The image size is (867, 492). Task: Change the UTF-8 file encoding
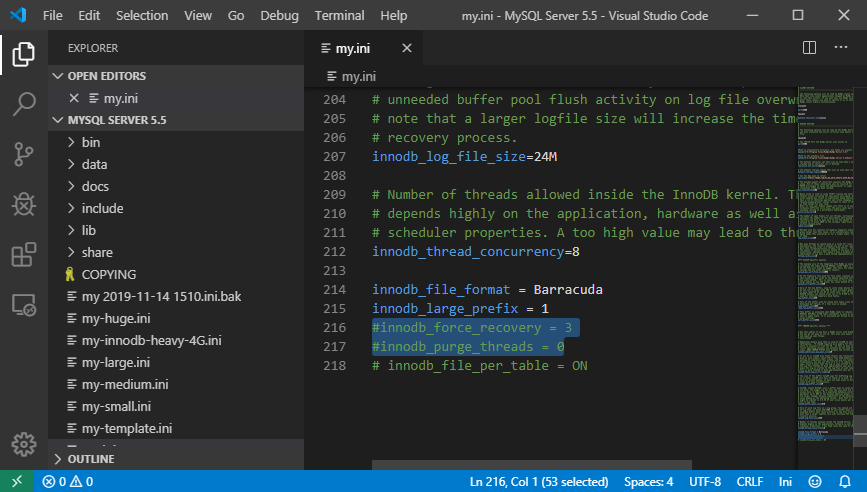coord(704,481)
